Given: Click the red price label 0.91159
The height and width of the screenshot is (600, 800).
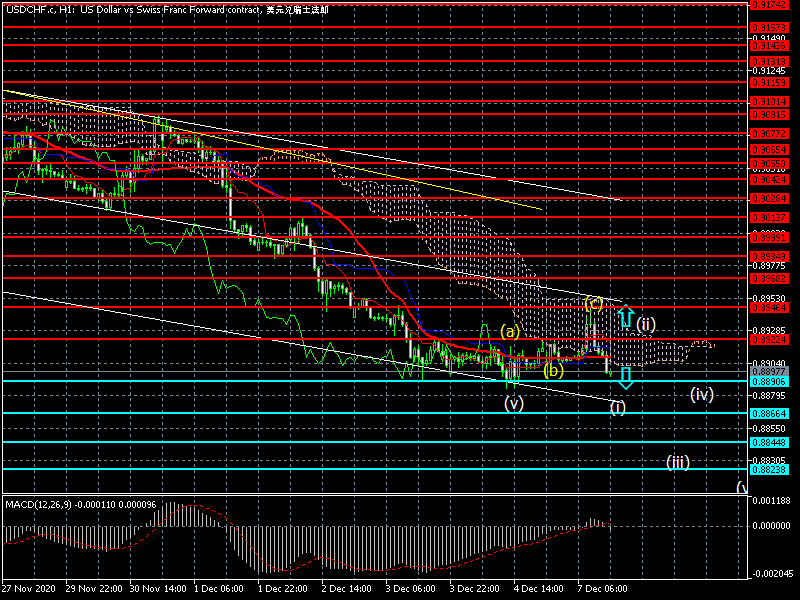Looking at the screenshot, I should (x=769, y=82).
